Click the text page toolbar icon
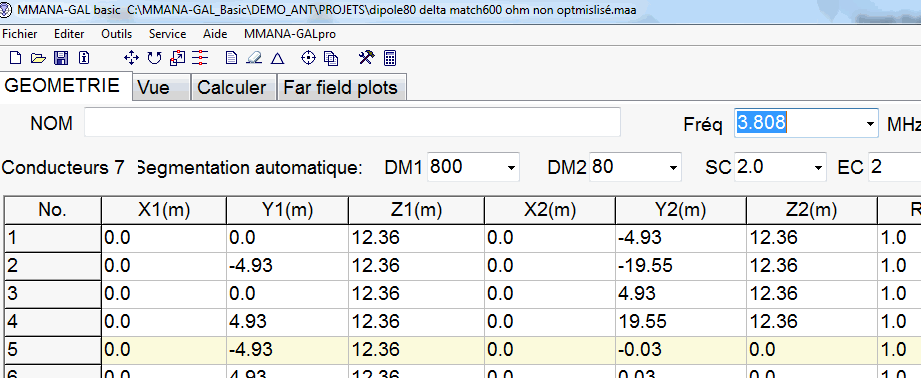The height and width of the screenshot is (378, 921). (232, 58)
